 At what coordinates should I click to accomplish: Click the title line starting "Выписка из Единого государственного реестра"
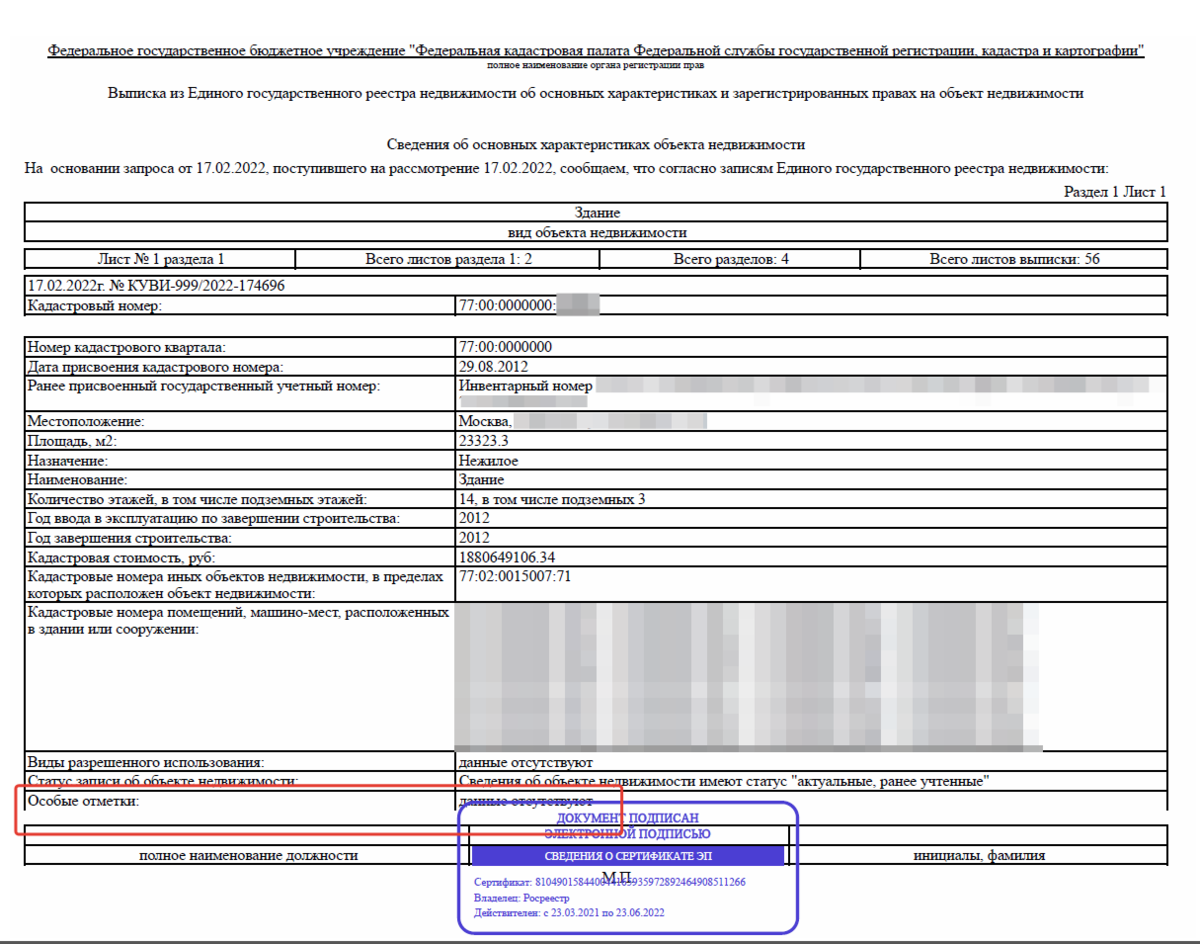(x=595, y=93)
